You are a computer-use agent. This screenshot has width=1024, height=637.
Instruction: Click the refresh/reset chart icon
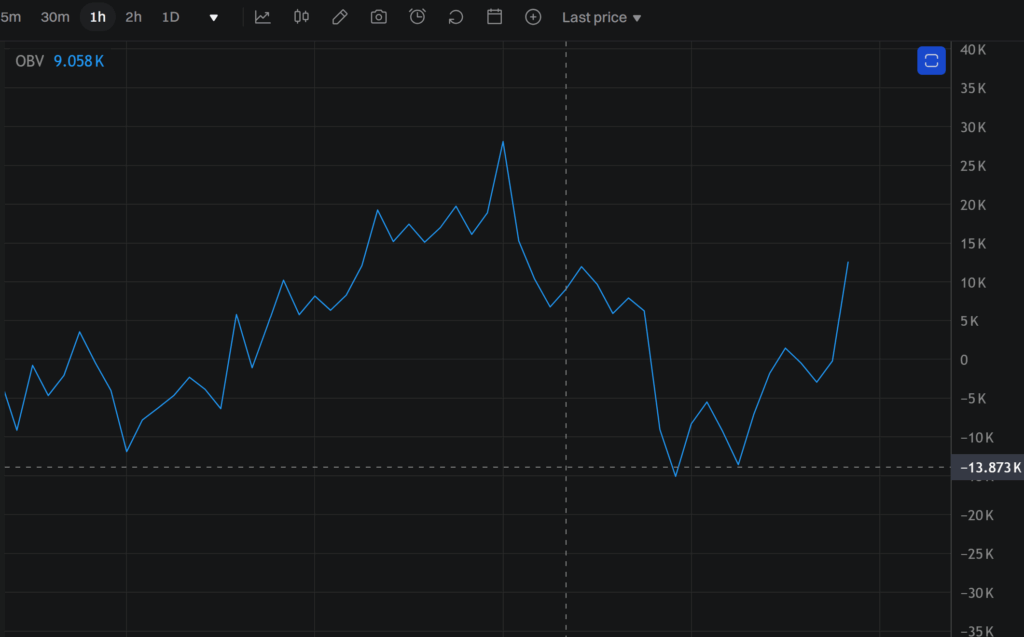coord(456,17)
